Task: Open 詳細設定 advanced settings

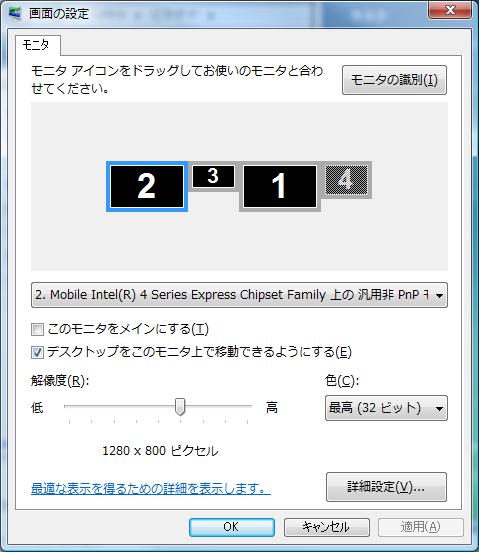Action: click(x=386, y=487)
